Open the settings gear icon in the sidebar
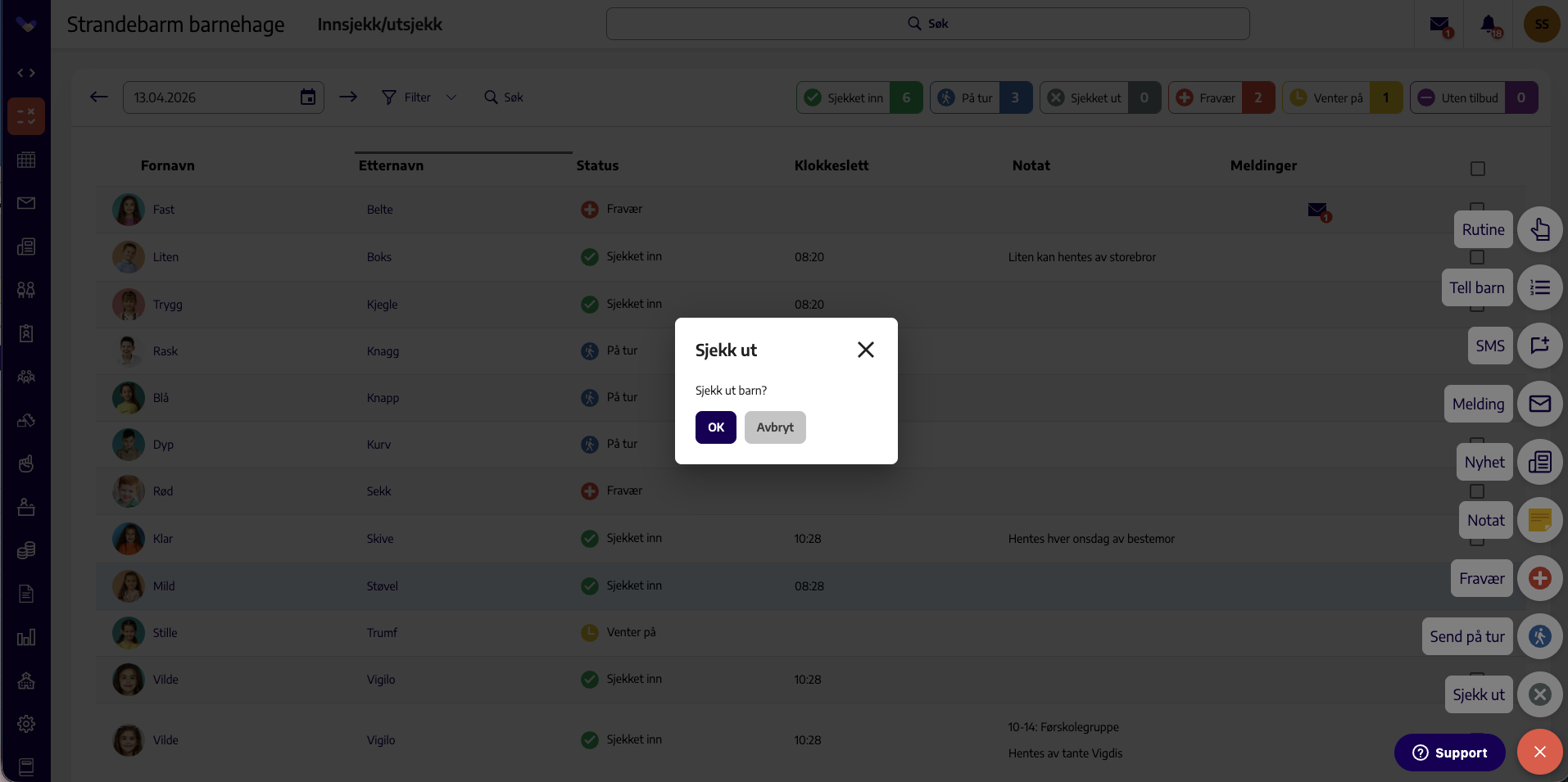The height and width of the screenshot is (782, 1568). point(26,724)
